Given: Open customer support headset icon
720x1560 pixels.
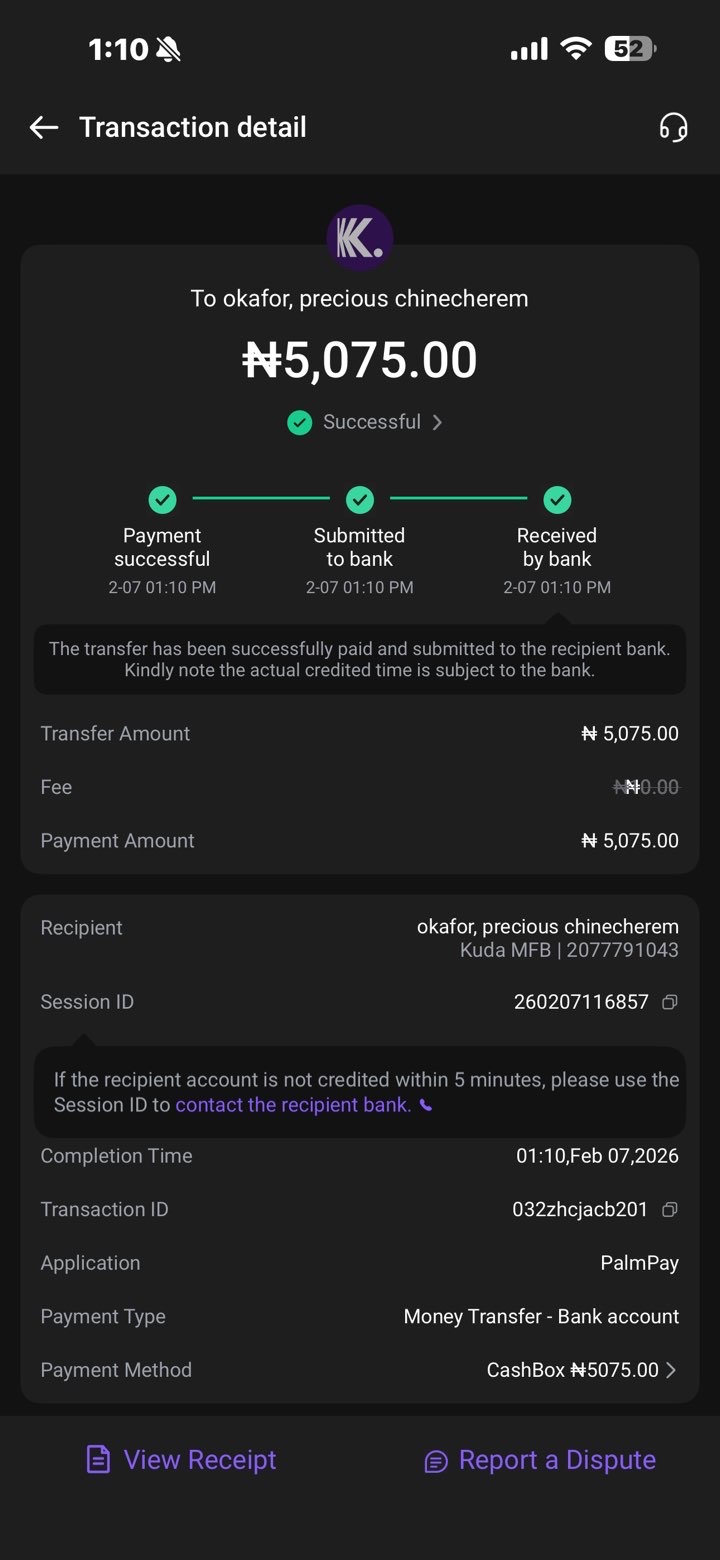Looking at the screenshot, I should pyautogui.click(x=673, y=127).
